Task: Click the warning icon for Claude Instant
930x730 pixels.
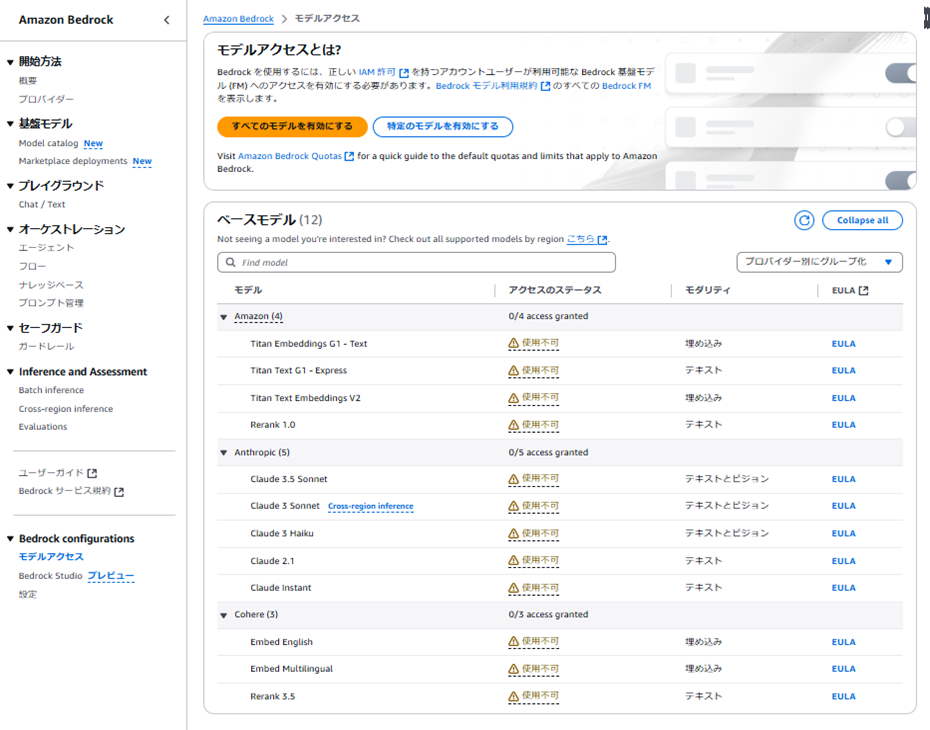Action: pyautogui.click(x=514, y=588)
